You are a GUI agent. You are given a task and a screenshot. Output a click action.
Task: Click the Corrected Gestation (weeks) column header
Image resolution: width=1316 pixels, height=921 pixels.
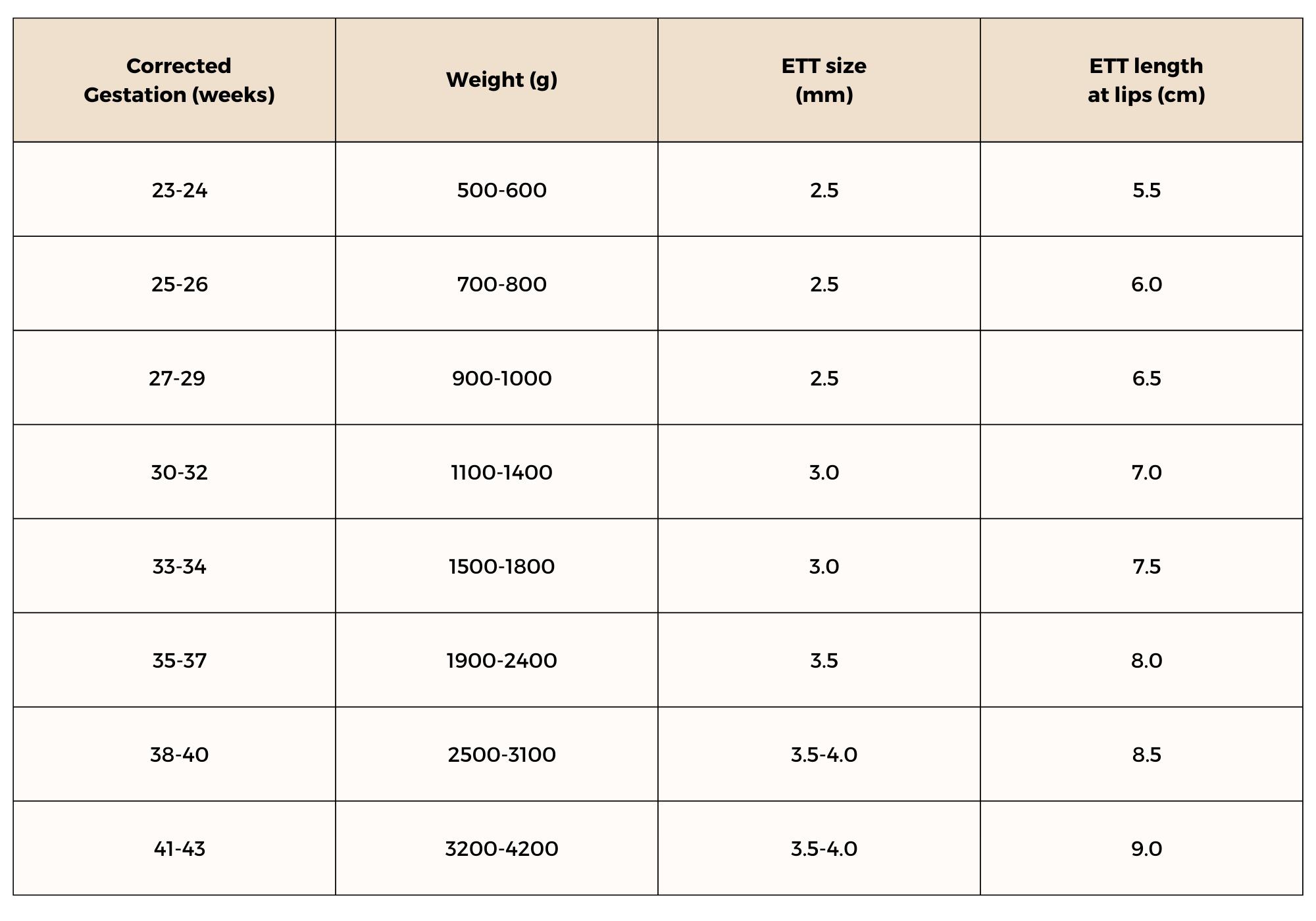click(x=179, y=80)
